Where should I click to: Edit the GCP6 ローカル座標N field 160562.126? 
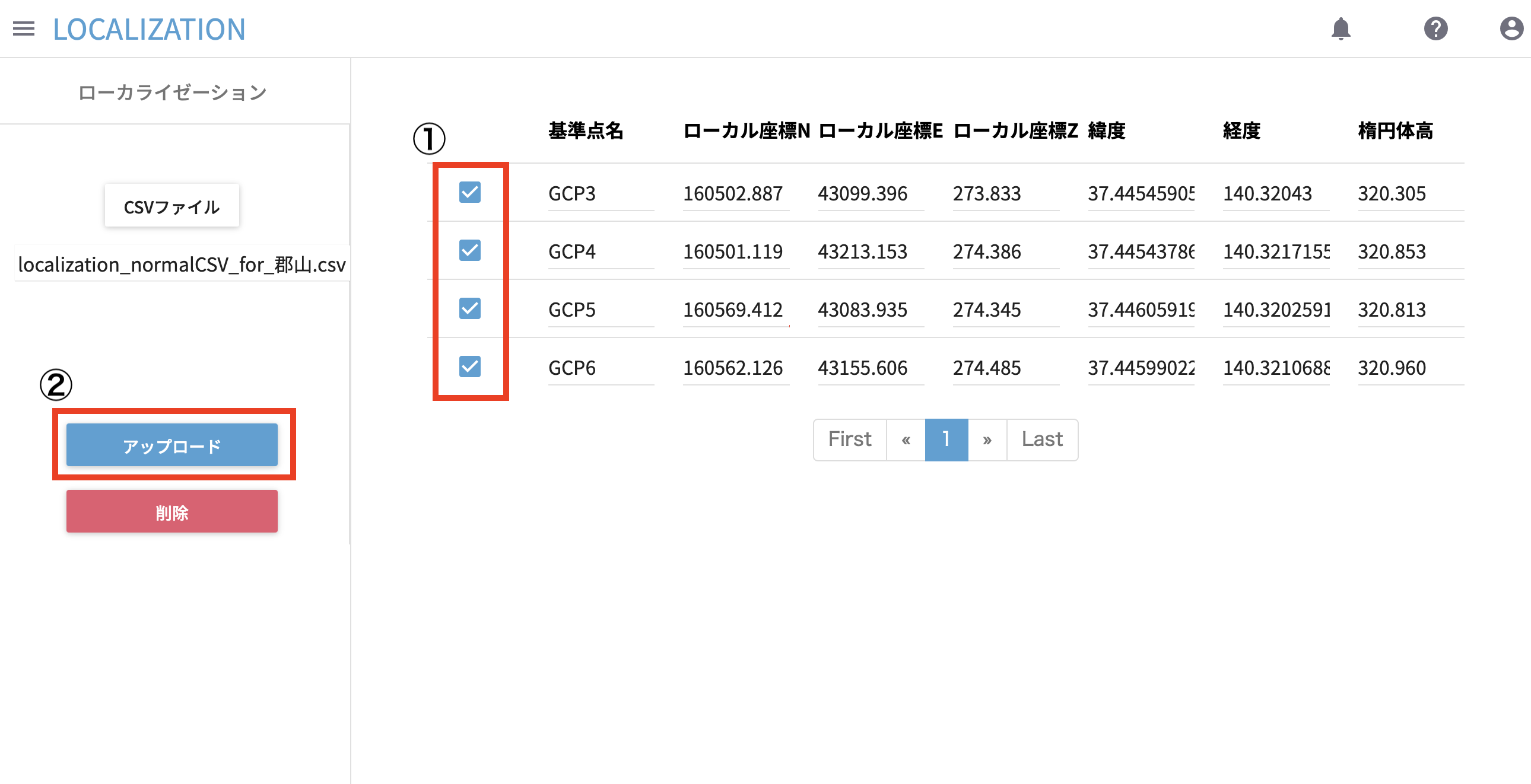point(735,368)
